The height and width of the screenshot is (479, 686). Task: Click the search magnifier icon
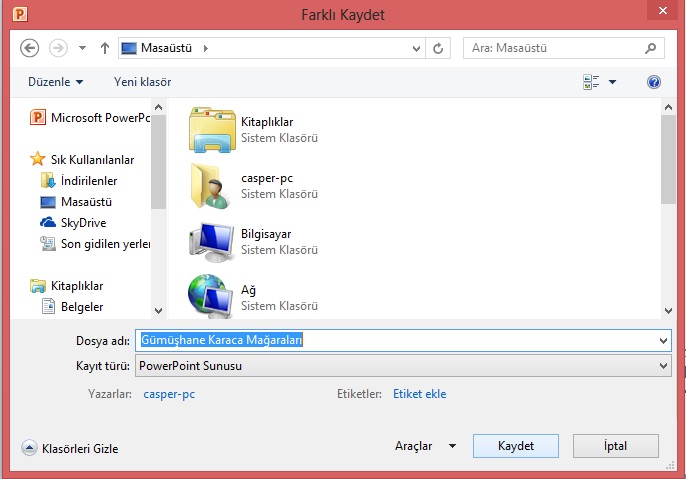tap(650, 47)
